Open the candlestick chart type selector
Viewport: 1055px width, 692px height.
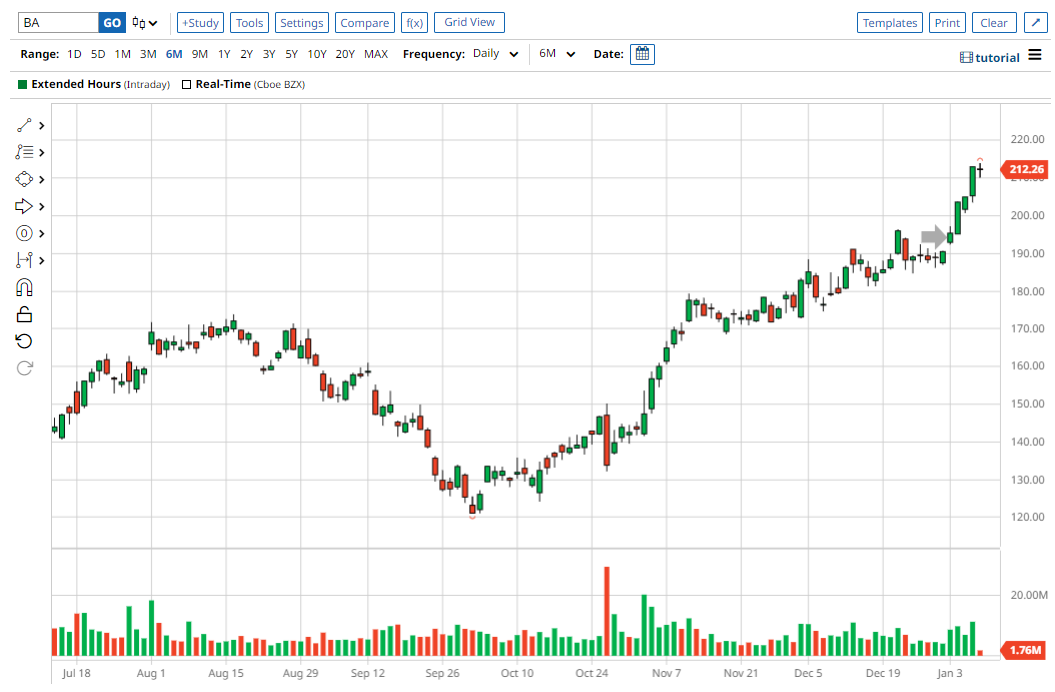pyautogui.click(x=145, y=23)
